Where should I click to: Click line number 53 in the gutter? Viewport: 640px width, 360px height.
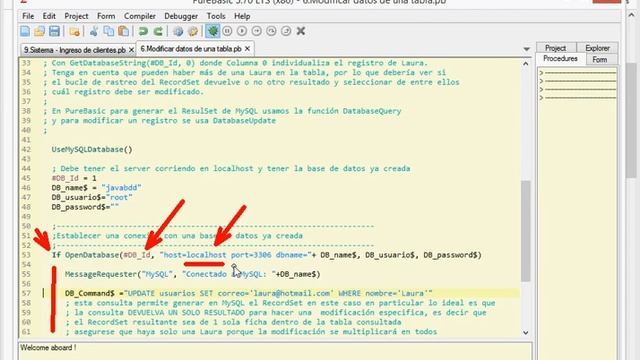[x=26, y=255]
